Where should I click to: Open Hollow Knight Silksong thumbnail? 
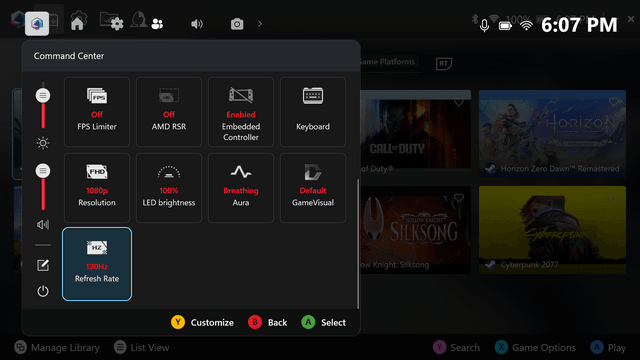click(x=416, y=230)
